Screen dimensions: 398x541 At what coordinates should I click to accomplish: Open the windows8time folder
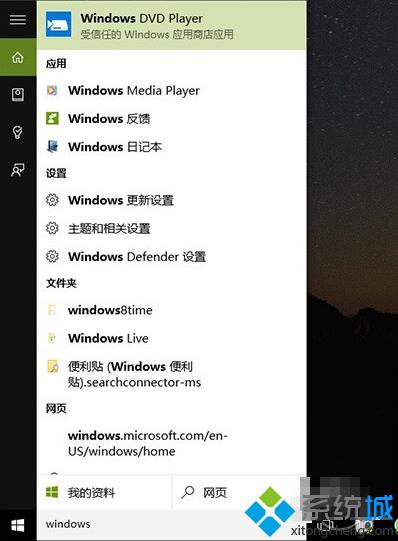[171, 310]
